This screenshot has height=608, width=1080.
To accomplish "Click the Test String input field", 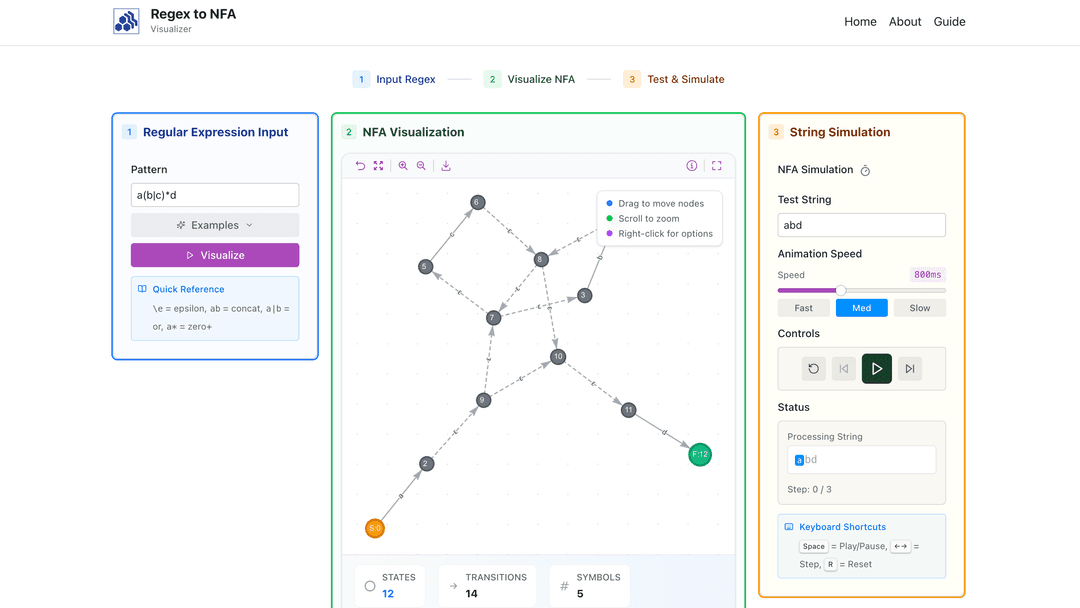I will point(861,225).
